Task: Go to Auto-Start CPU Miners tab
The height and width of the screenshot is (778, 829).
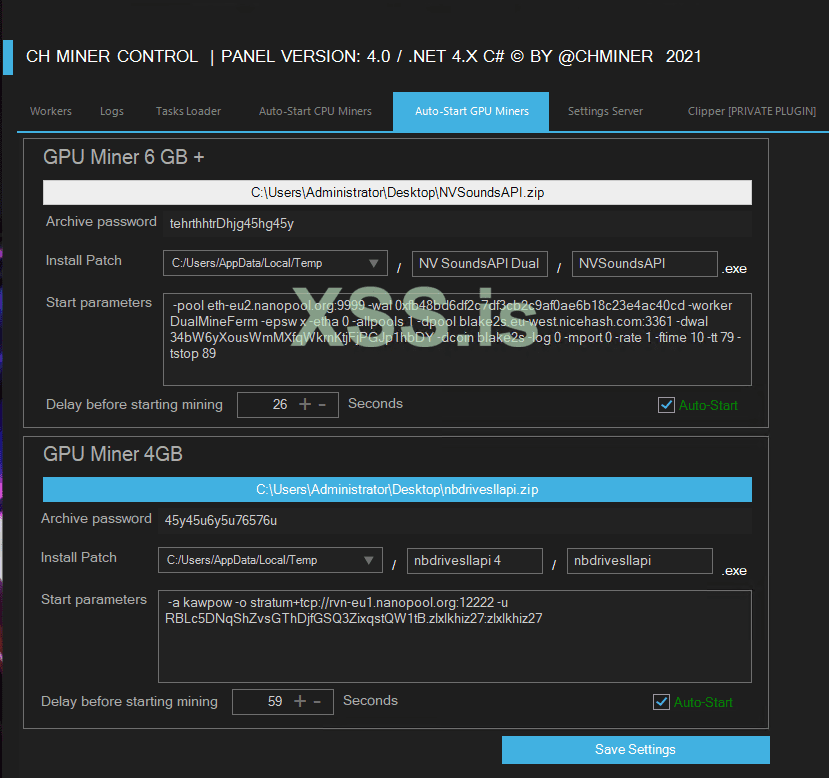Action: [x=315, y=111]
